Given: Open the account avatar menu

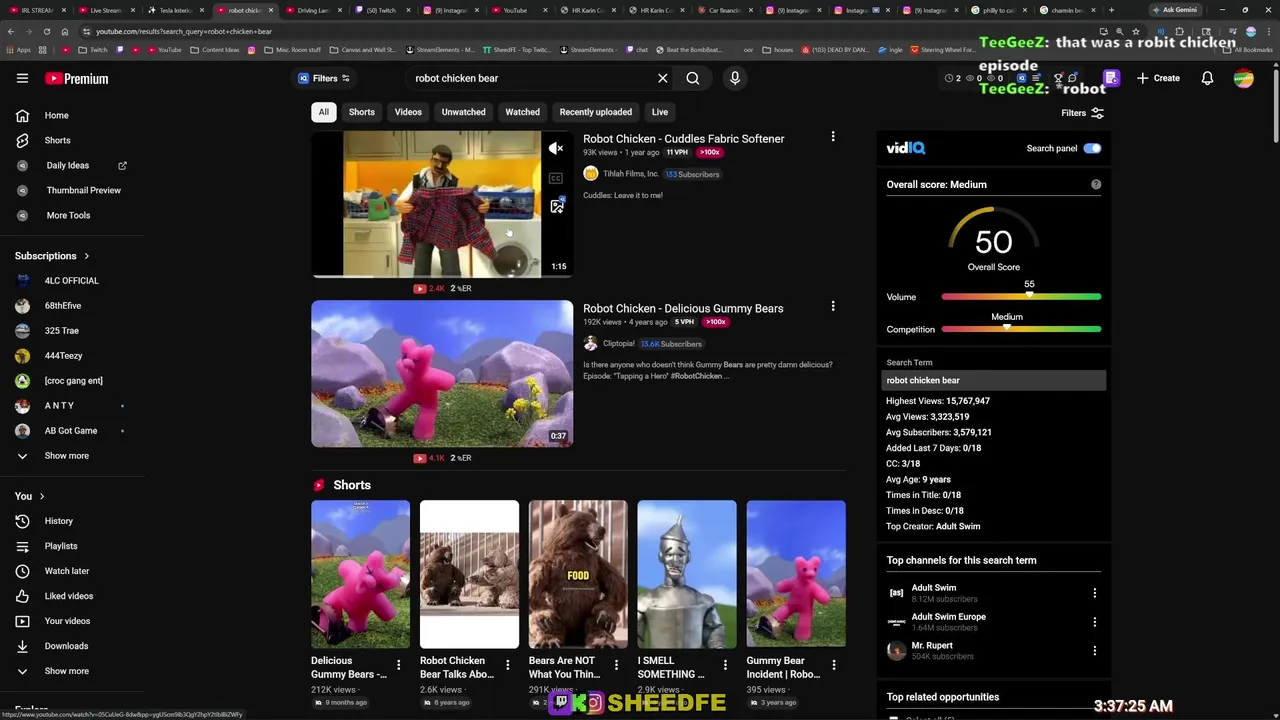Looking at the screenshot, I should click(x=1244, y=78).
